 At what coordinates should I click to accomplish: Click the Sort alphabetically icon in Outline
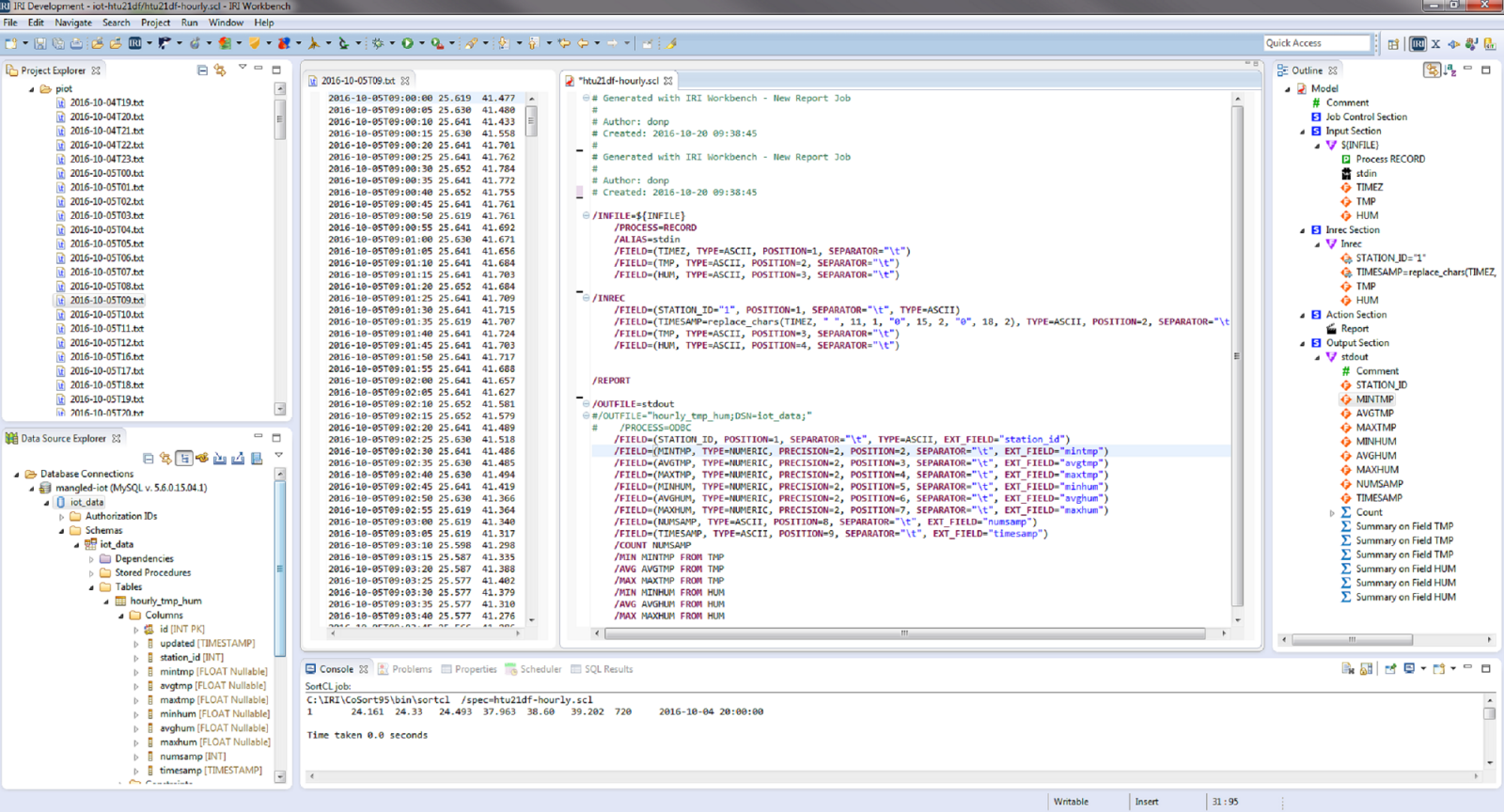[1449, 70]
